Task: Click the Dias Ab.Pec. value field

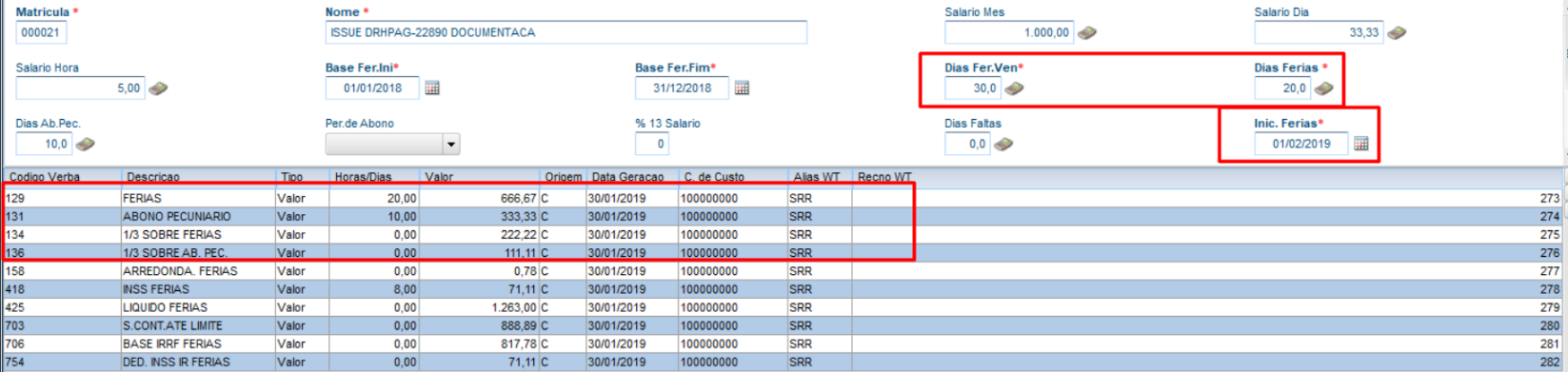Action: coord(44,145)
